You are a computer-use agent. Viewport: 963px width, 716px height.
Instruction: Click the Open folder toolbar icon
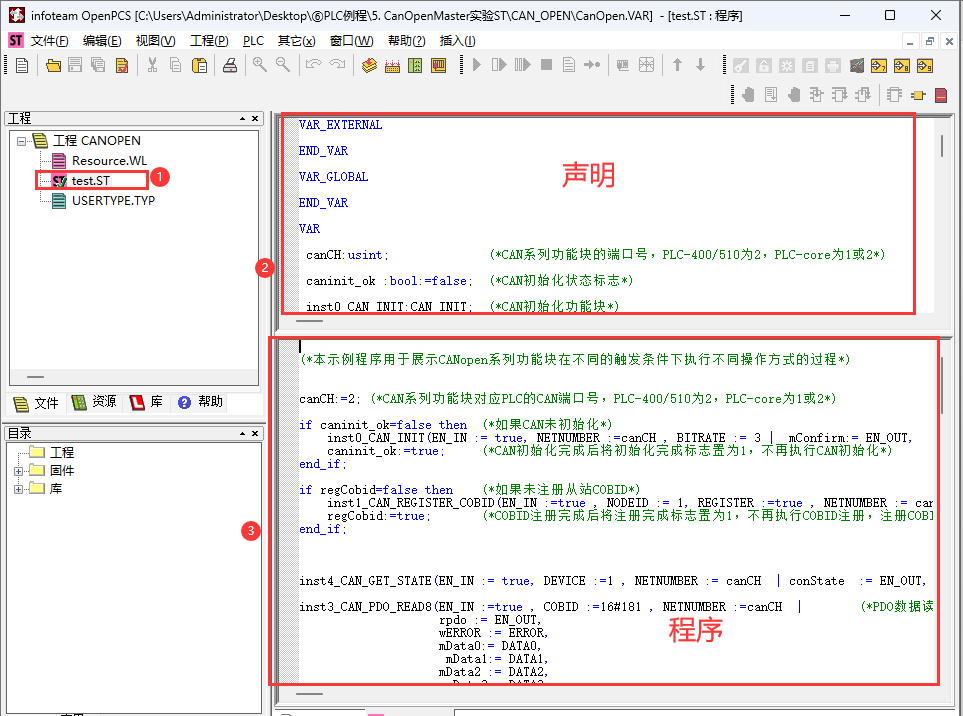[x=54, y=65]
